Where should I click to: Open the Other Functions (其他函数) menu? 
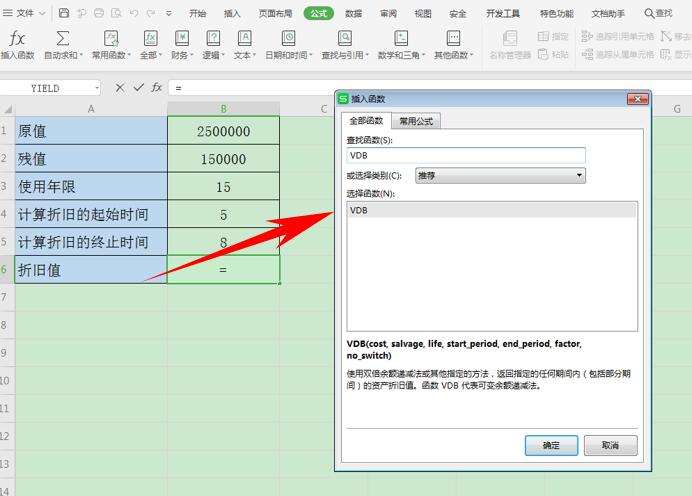tap(453, 44)
